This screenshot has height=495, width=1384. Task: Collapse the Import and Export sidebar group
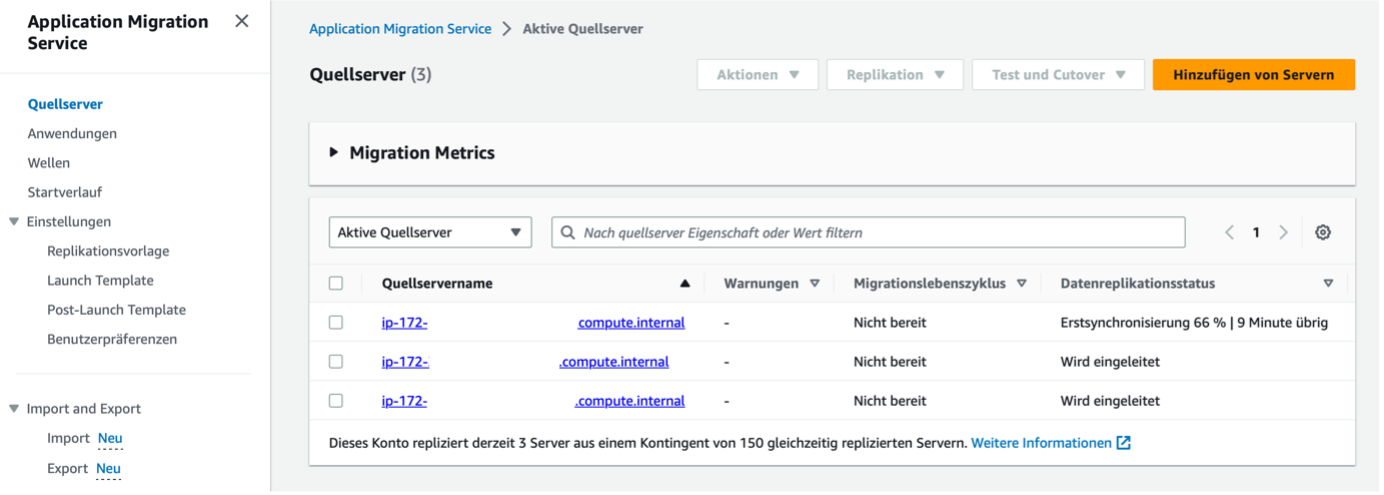click(x=14, y=409)
